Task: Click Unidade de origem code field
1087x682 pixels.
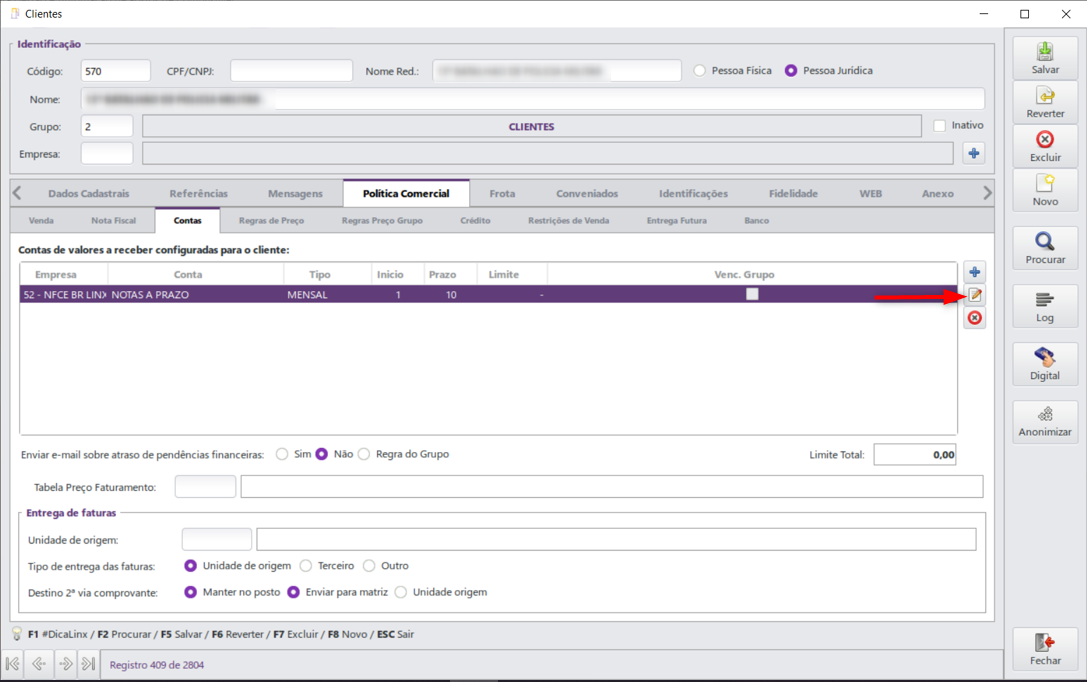Action: 216,539
